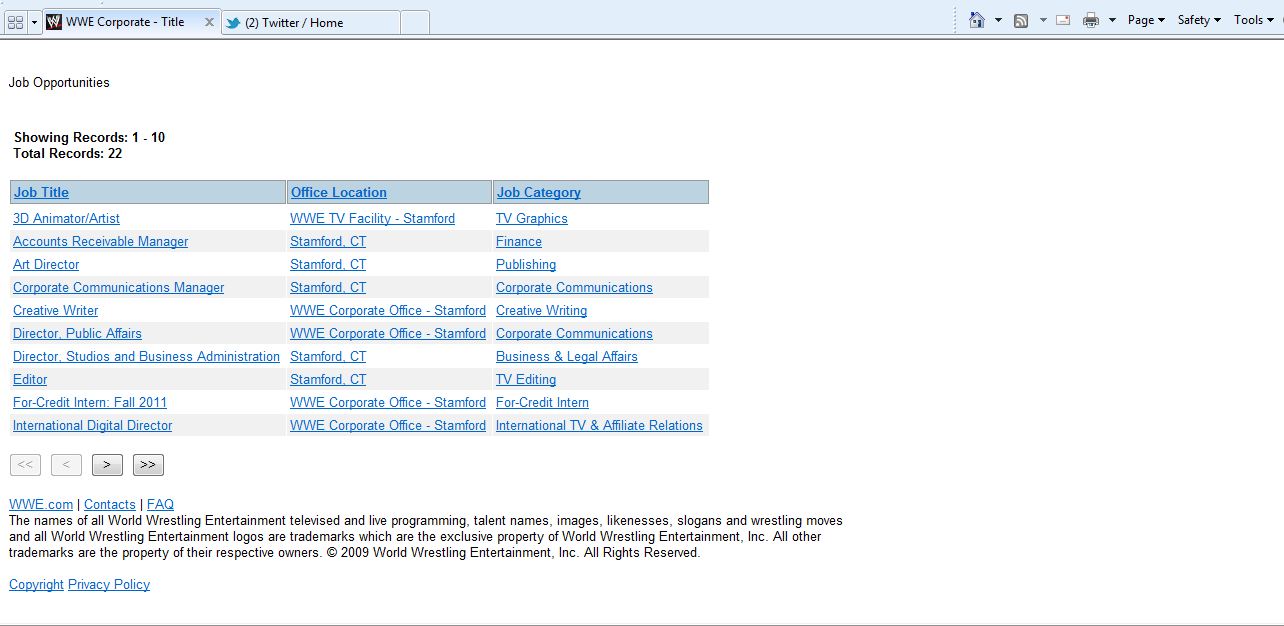
Task: Open the FAQ footer link
Action: click(160, 505)
